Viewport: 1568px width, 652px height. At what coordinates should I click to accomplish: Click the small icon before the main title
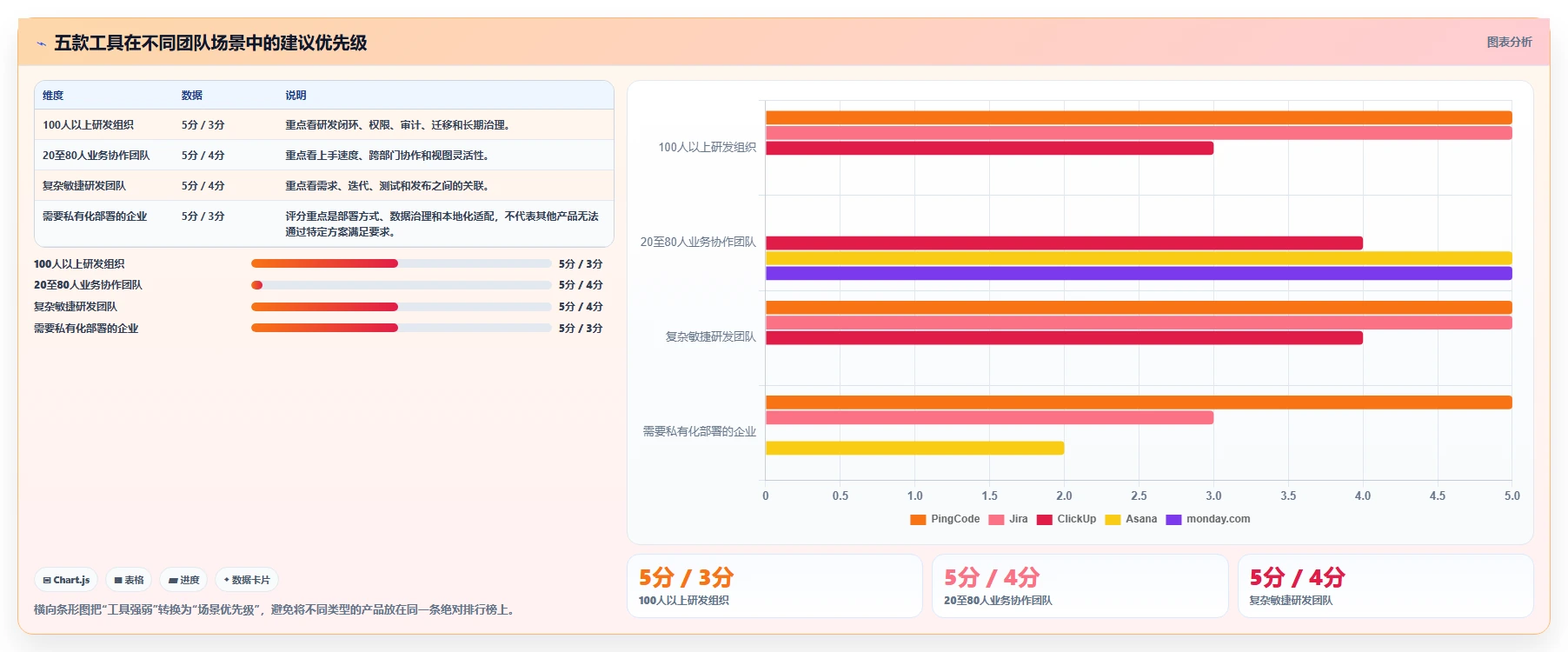click(x=41, y=43)
